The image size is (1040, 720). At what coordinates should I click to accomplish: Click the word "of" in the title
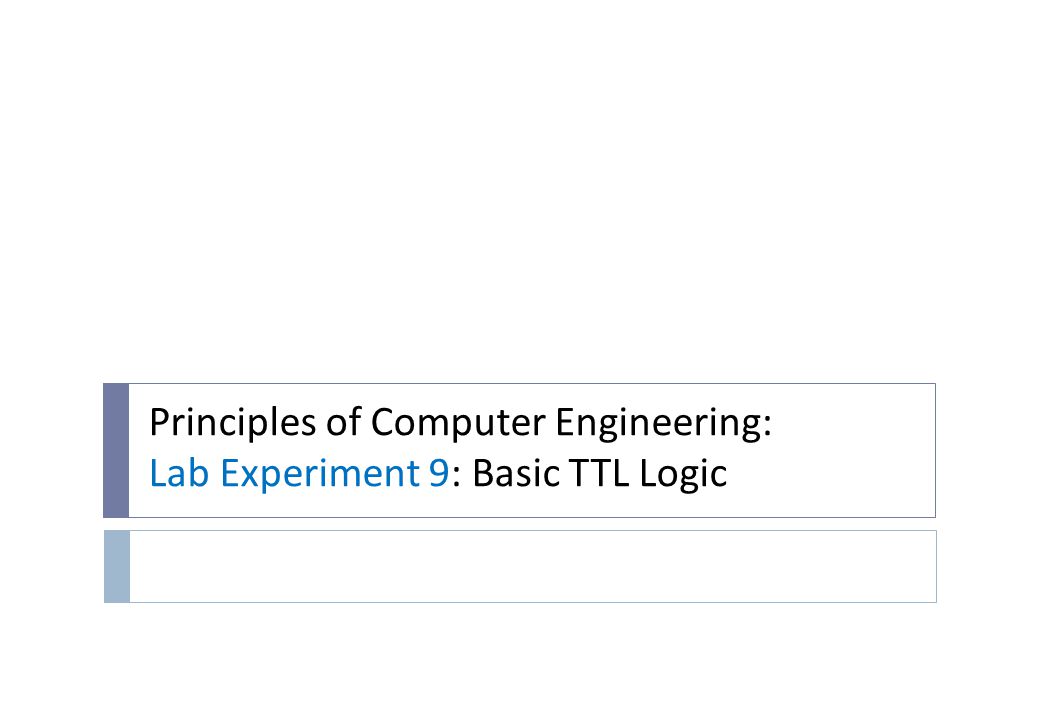coord(343,422)
